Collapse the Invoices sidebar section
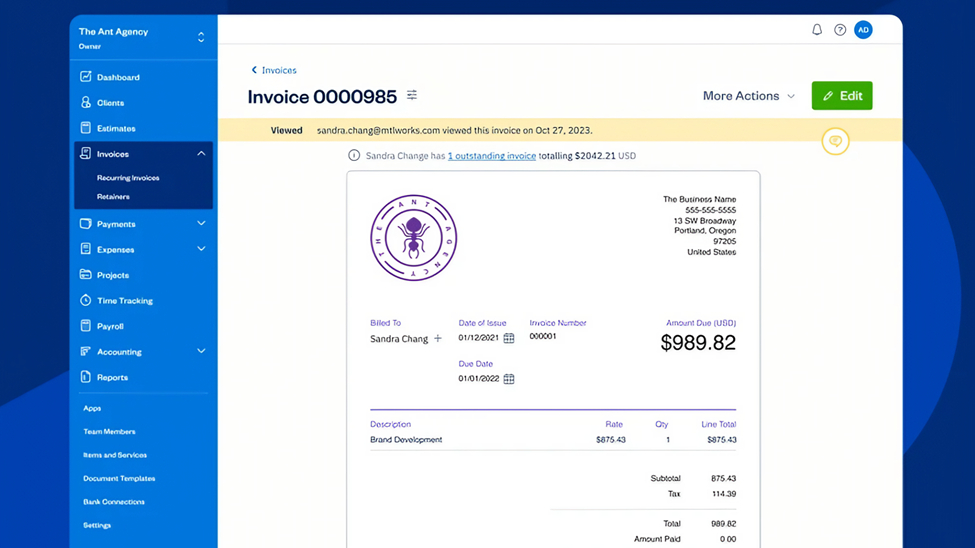975x548 pixels. [201, 153]
